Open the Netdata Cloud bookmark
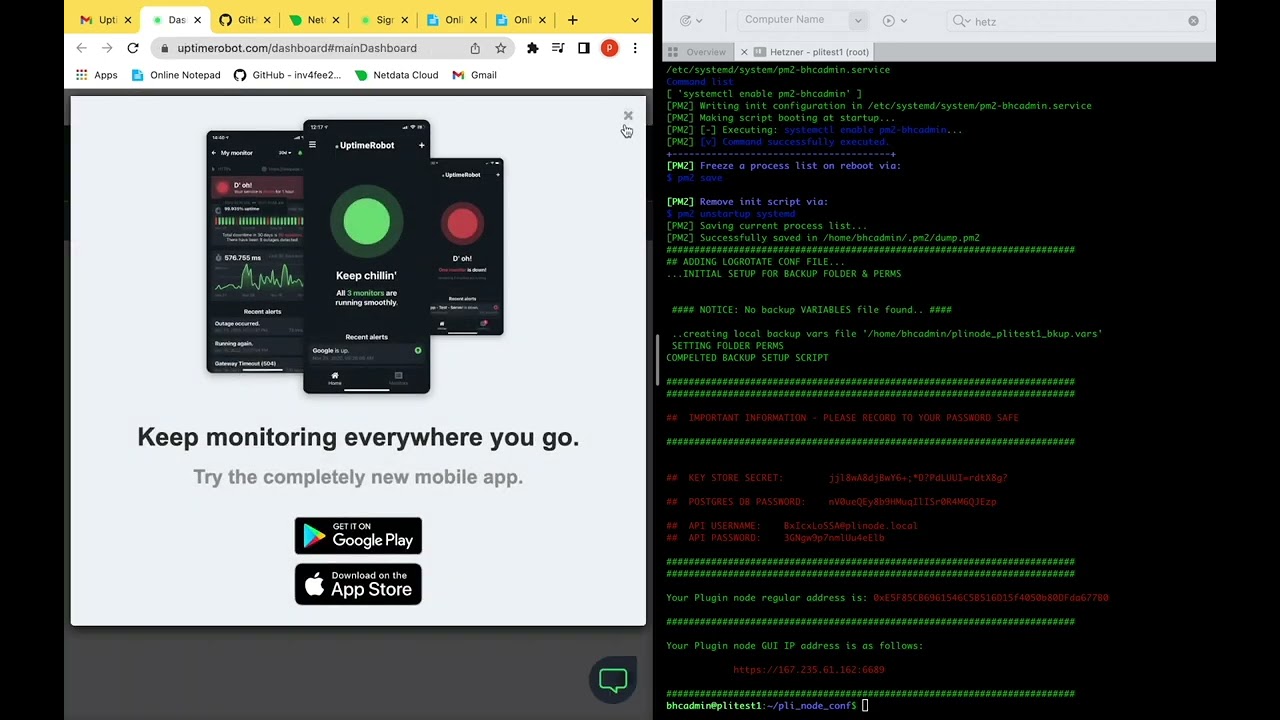Screen dimensions: 1280x720 click(396, 75)
